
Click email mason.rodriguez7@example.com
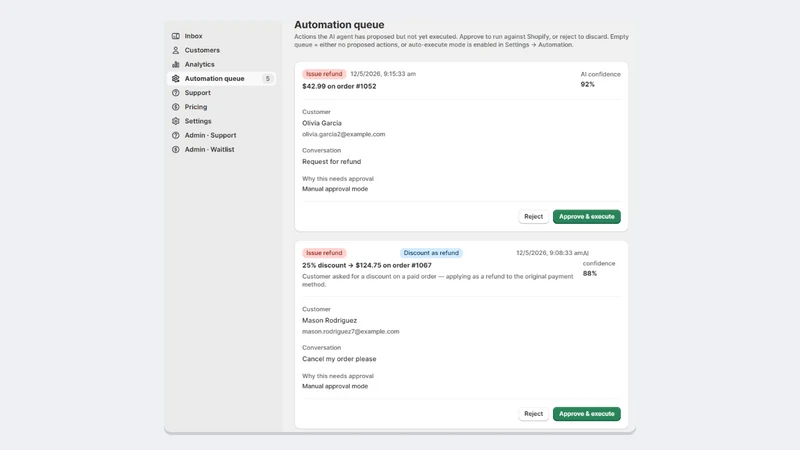point(351,332)
